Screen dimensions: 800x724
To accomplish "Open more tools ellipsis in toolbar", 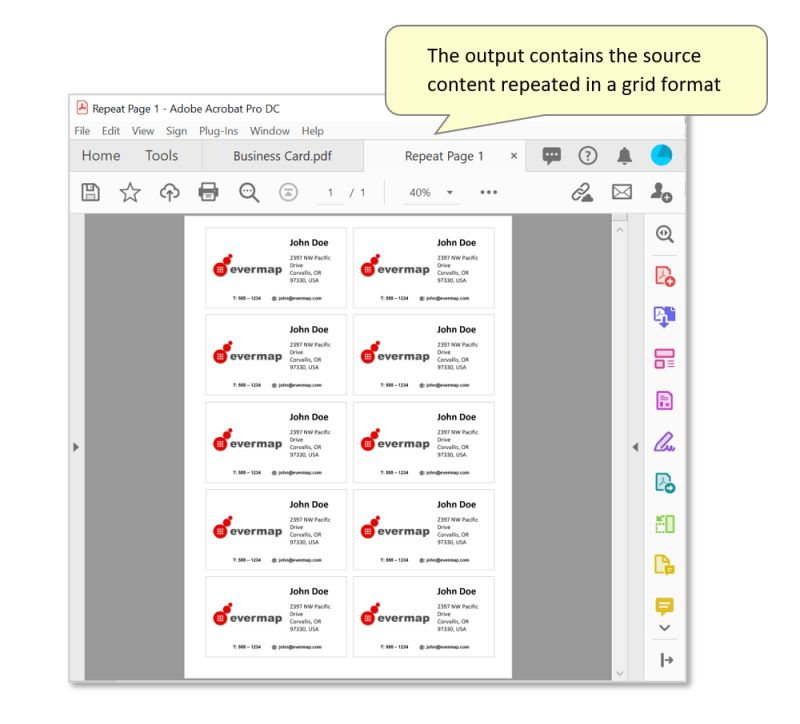I will 488,192.
